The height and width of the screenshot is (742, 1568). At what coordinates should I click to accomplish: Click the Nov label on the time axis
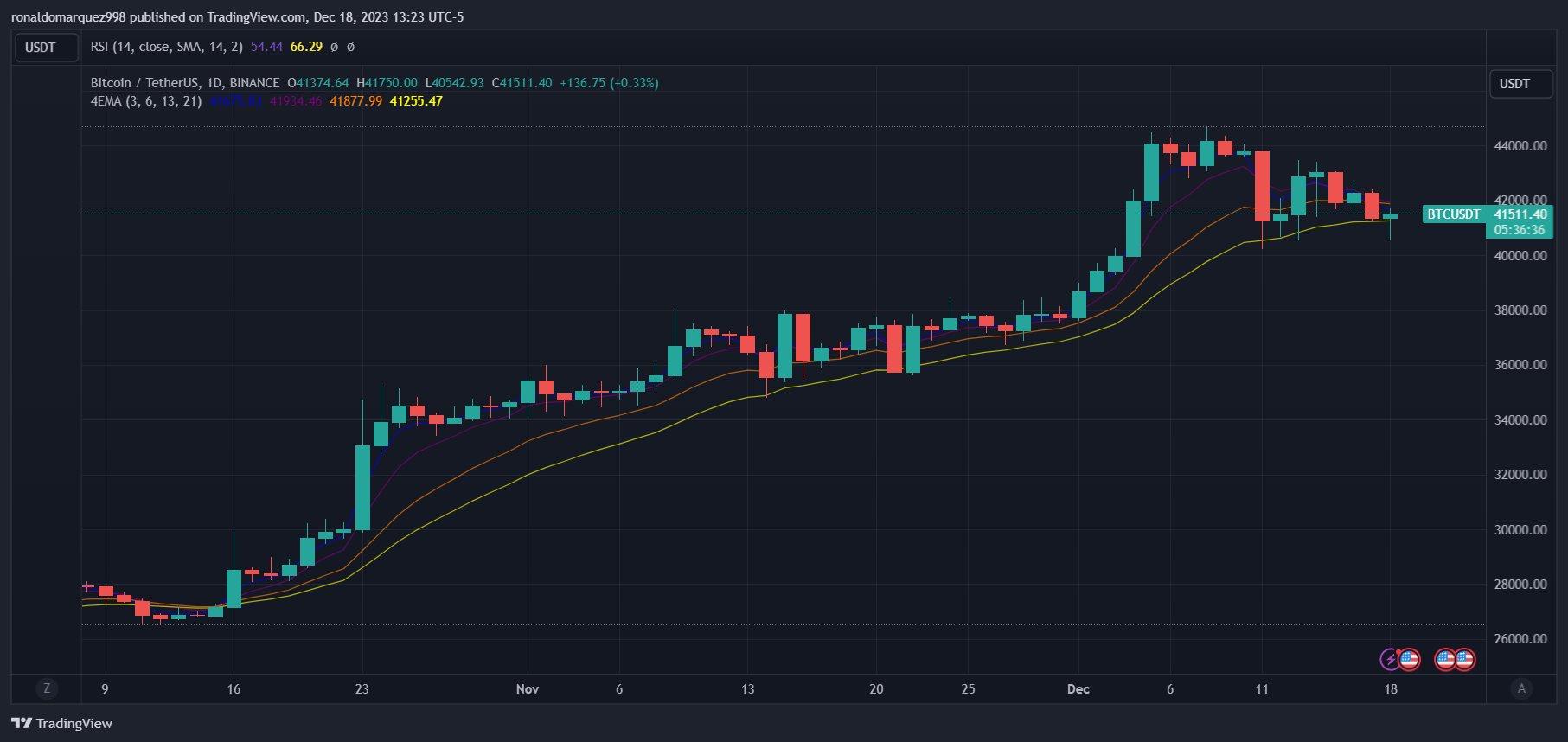[527, 689]
